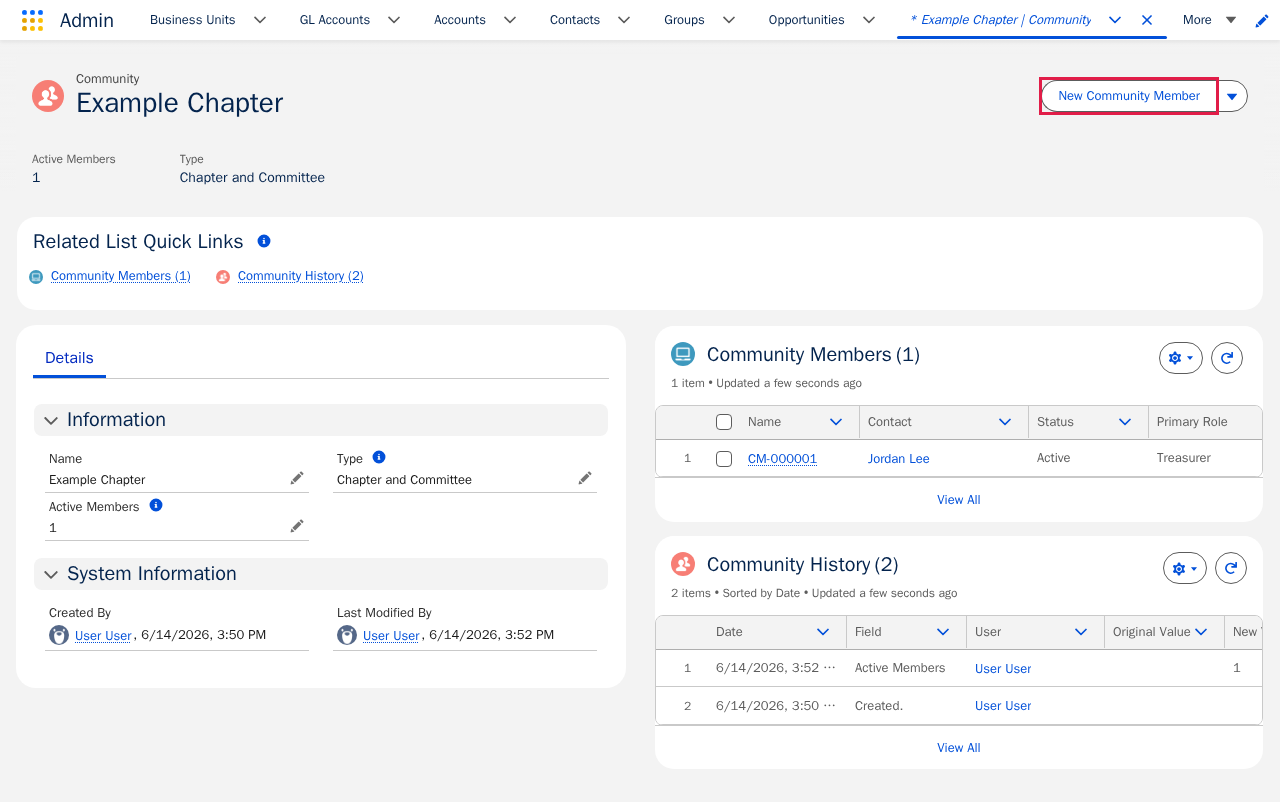Open the App Launcher dots icon
The image size is (1280, 802).
pos(32,20)
